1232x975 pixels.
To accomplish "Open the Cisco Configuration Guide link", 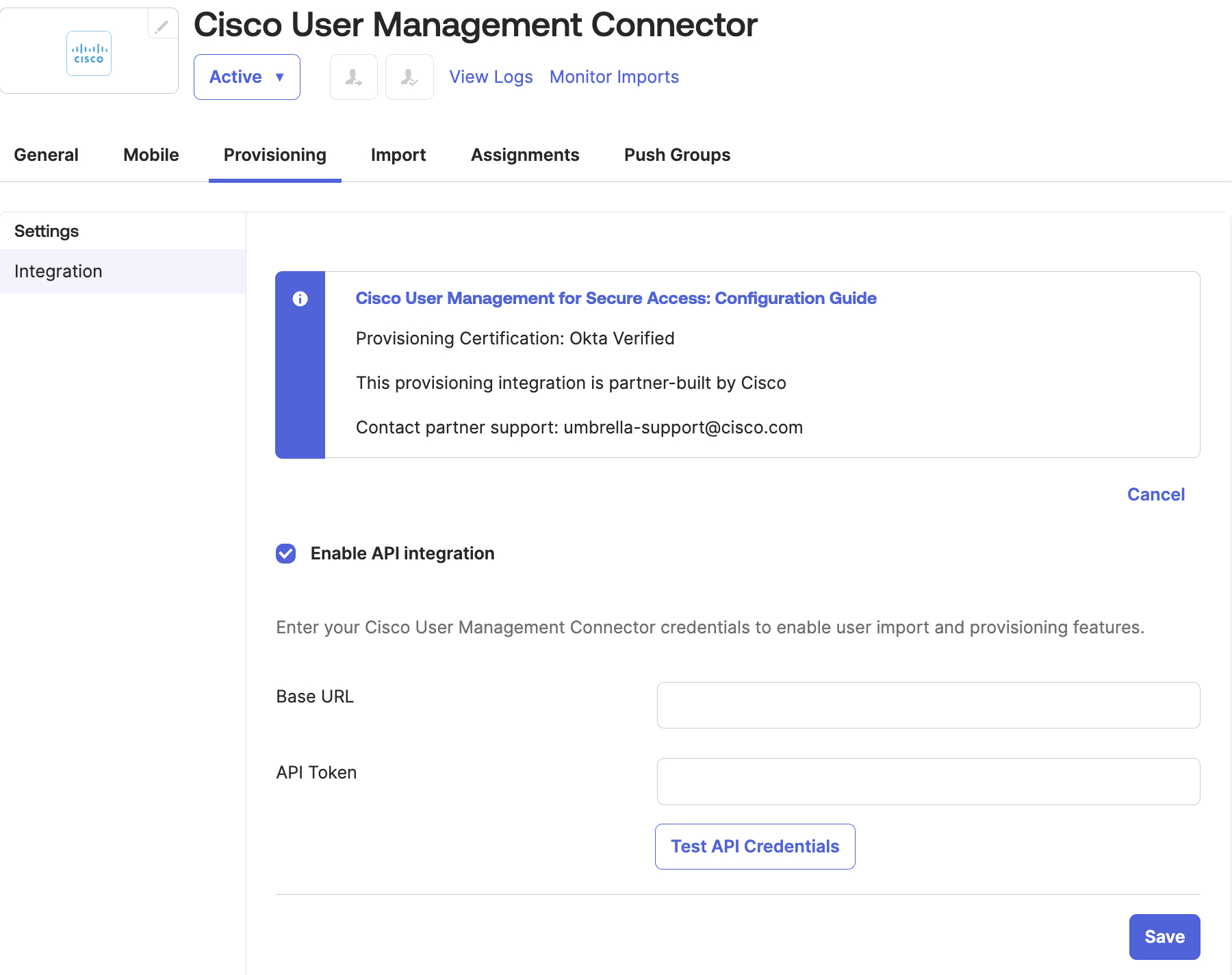I will tap(616, 299).
